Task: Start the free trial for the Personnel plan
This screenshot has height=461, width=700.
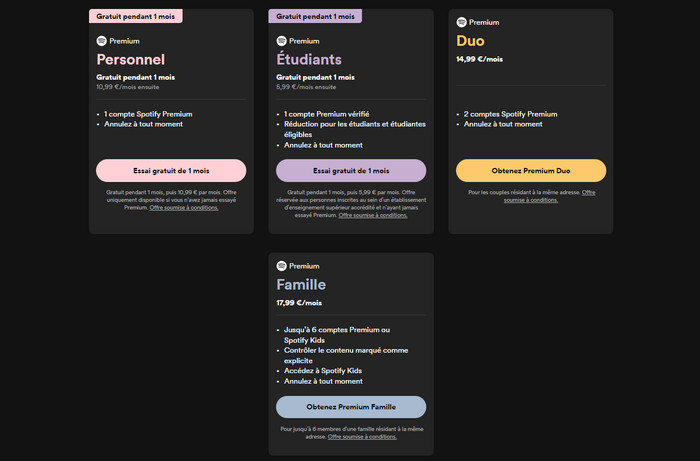Action: coord(171,170)
